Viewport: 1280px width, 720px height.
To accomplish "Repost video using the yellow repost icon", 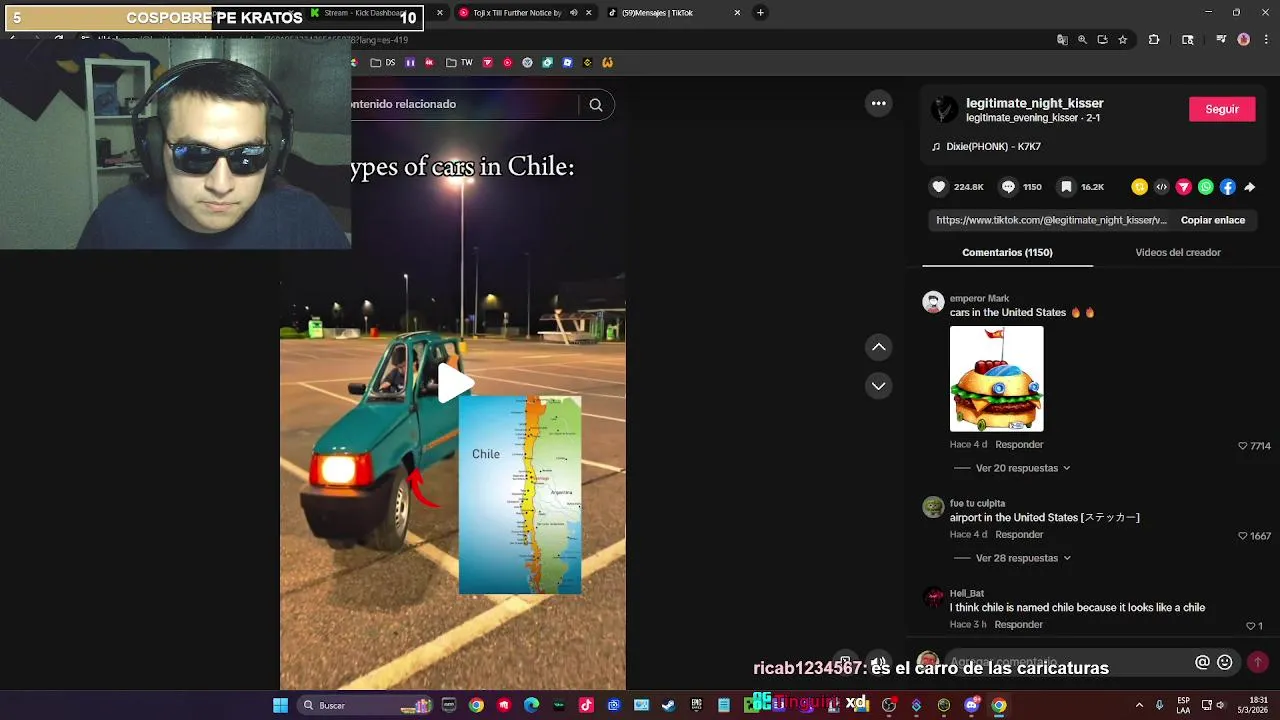I will 1139,187.
